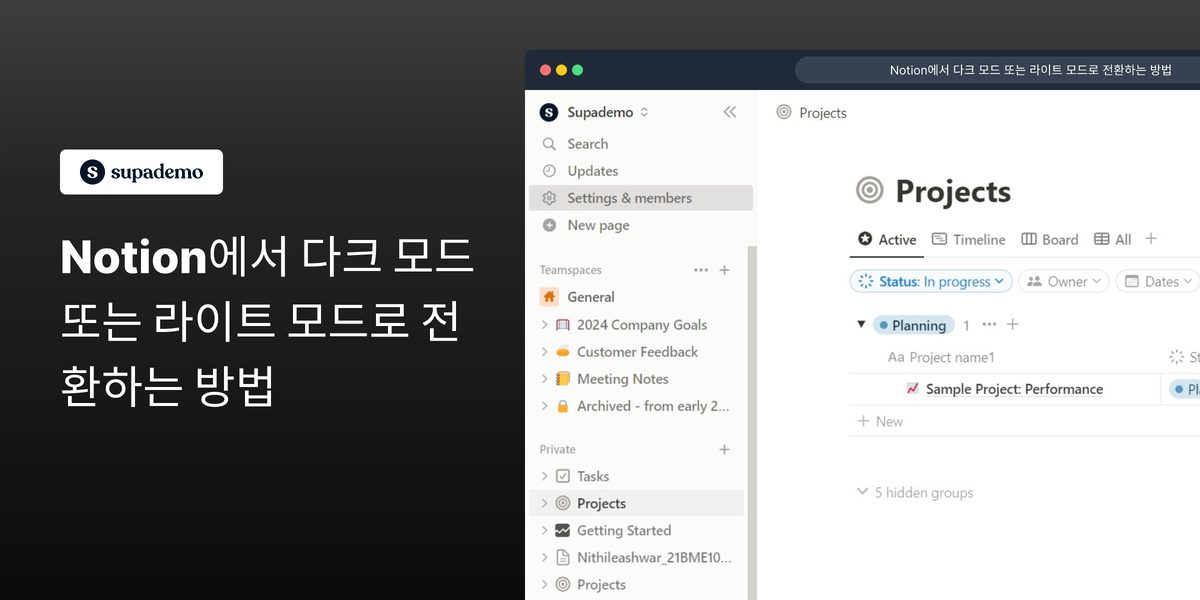Click the Updates clock icon
Image resolution: width=1200 pixels, height=600 pixels.
[549, 171]
